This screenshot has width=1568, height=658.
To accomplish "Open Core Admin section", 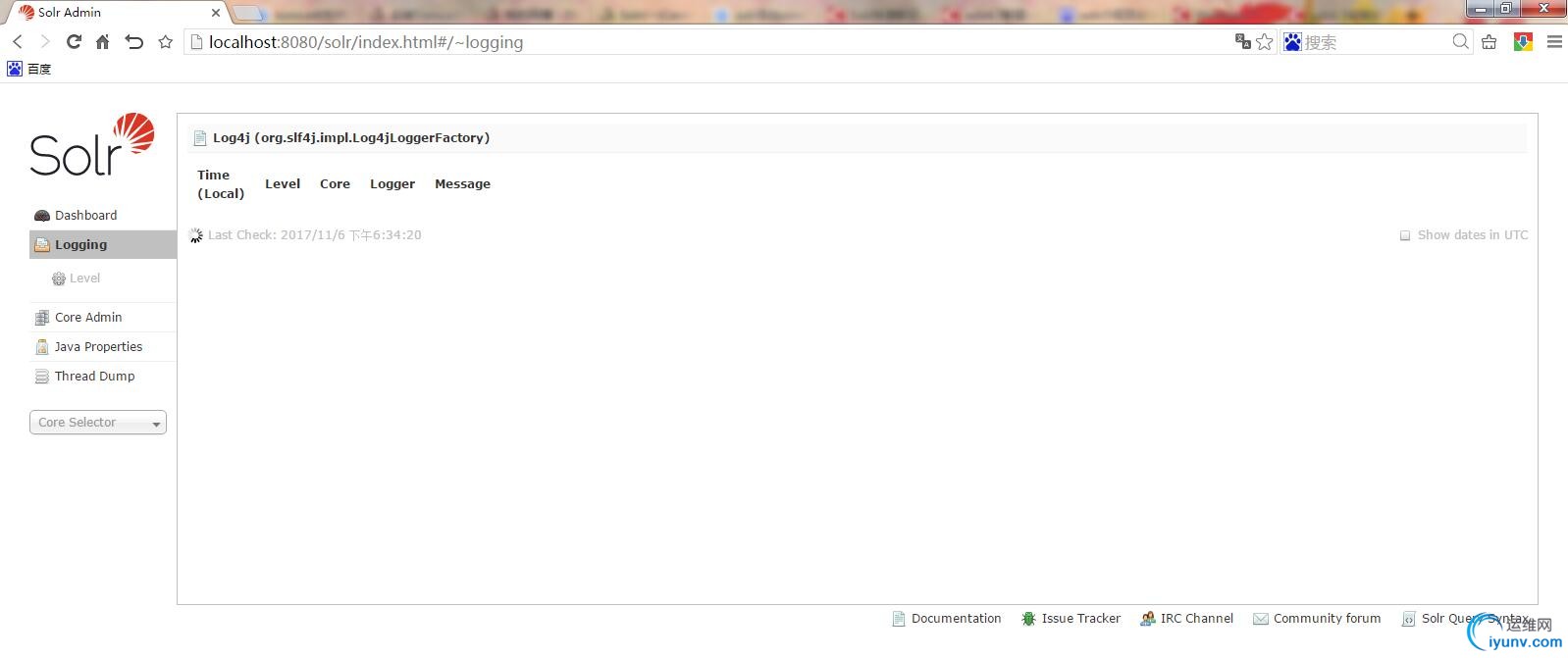I will [103, 317].
